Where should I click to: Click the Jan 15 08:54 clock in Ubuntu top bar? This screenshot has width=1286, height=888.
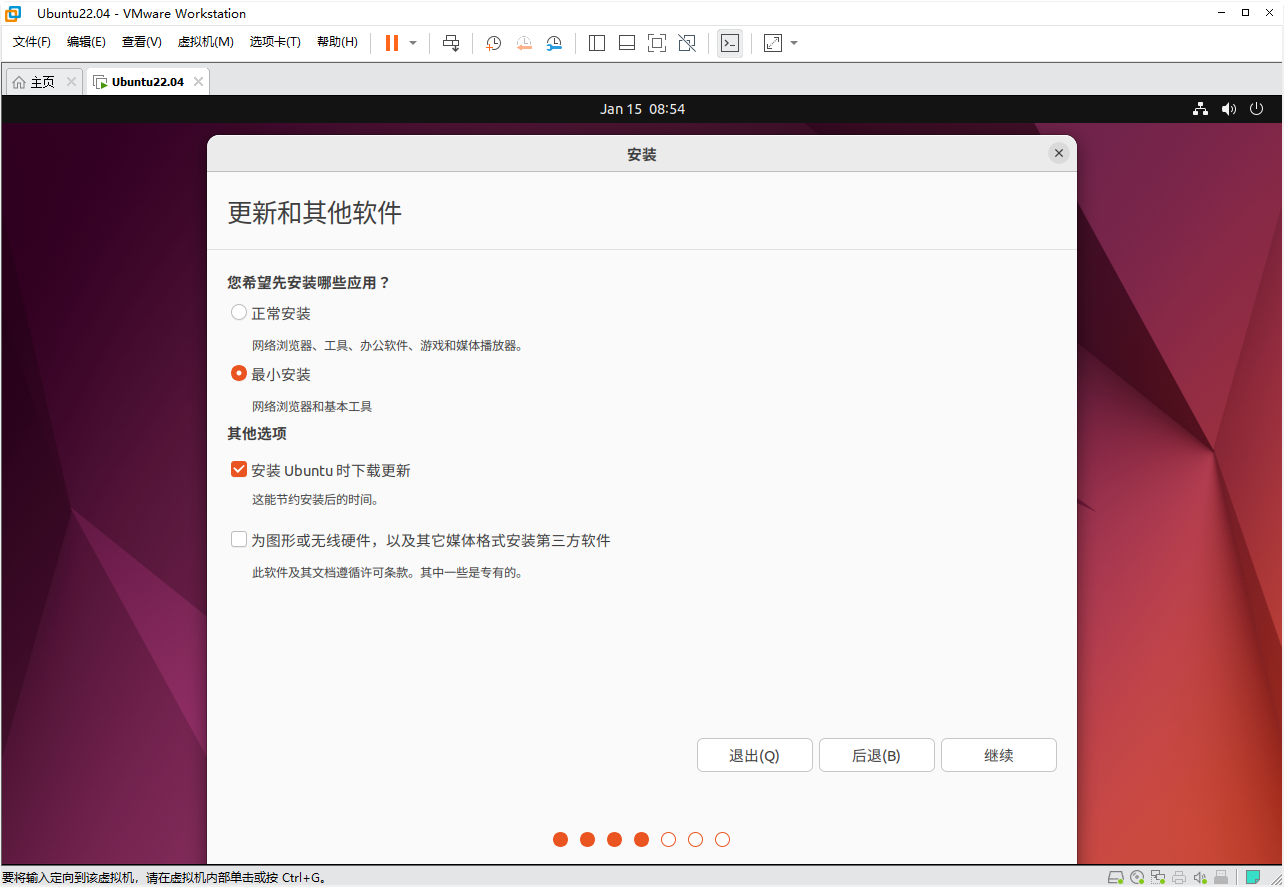642,109
